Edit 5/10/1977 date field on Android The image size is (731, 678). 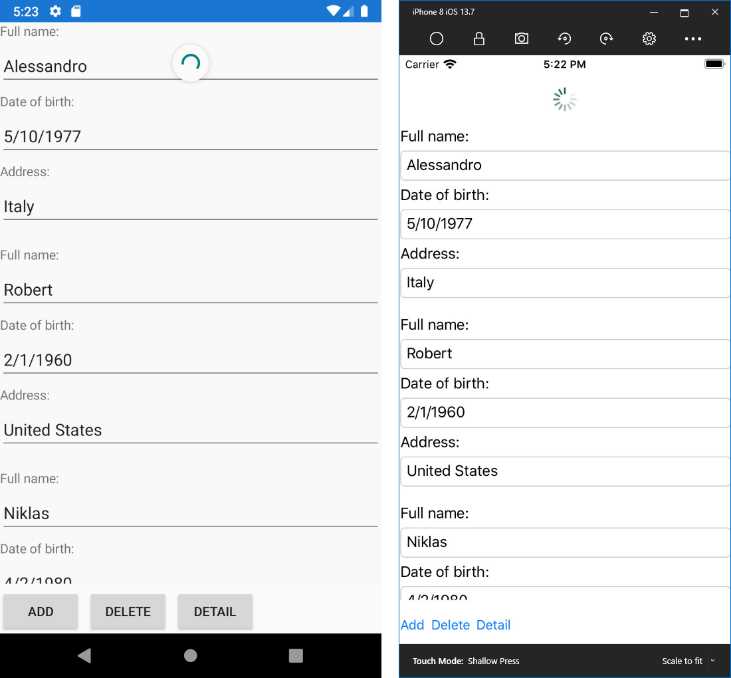(x=190, y=136)
